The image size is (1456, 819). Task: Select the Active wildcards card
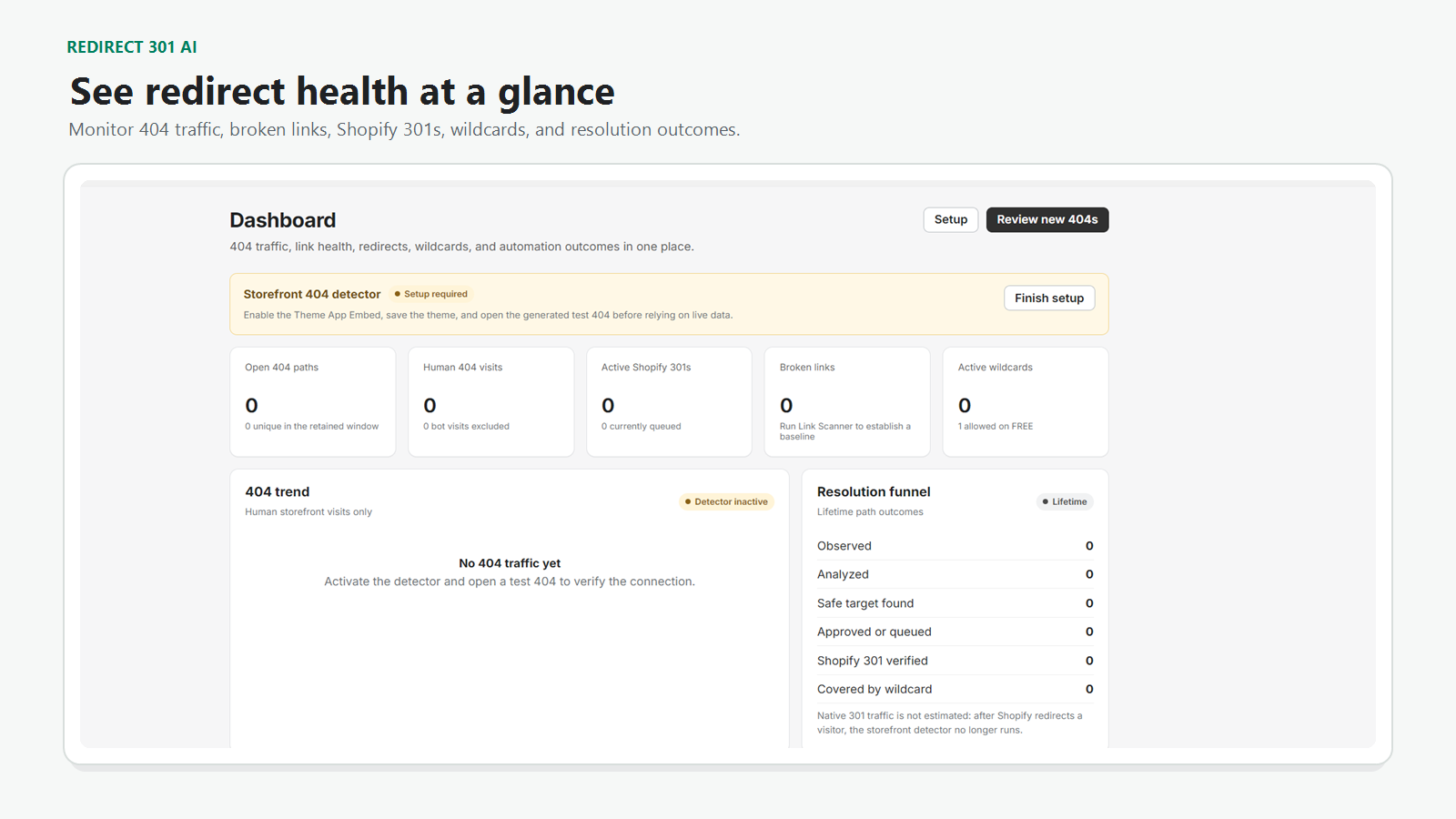tap(1026, 401)
